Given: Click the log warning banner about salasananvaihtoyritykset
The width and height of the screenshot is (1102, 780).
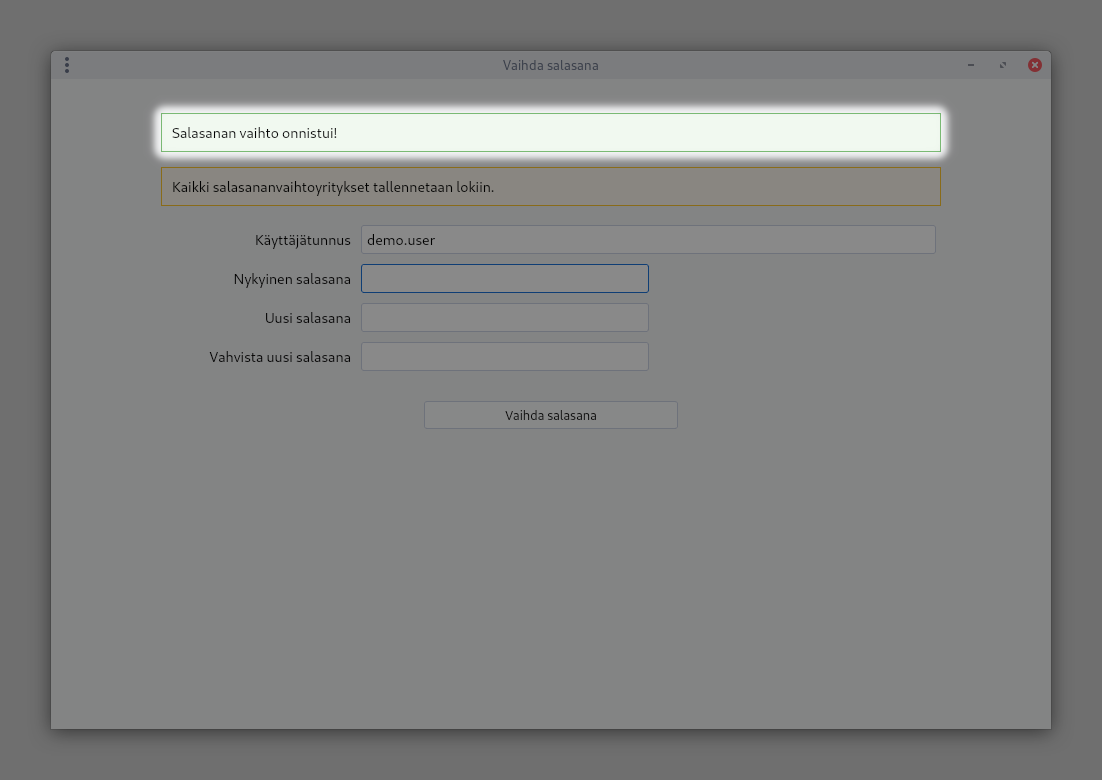Looking at the screenshot, I should pos(550,187).
